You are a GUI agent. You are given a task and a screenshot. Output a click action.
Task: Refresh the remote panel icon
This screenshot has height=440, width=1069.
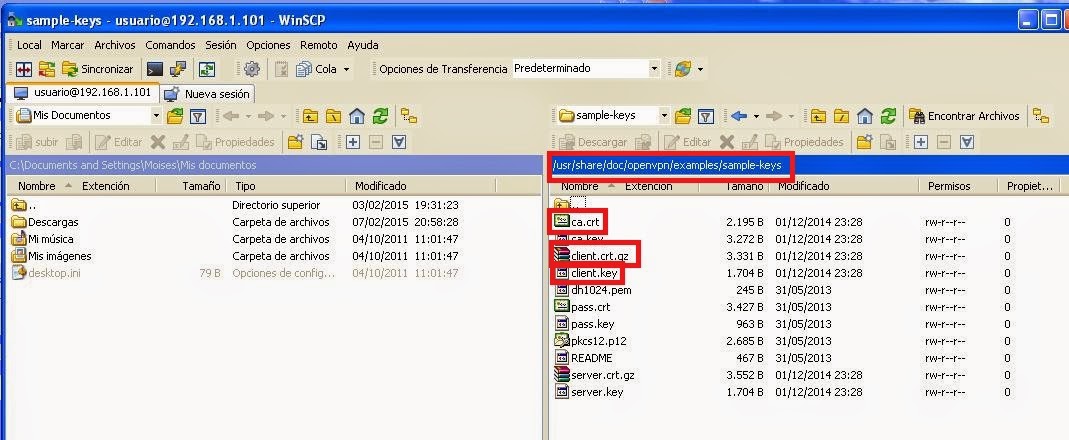(887, 116)
